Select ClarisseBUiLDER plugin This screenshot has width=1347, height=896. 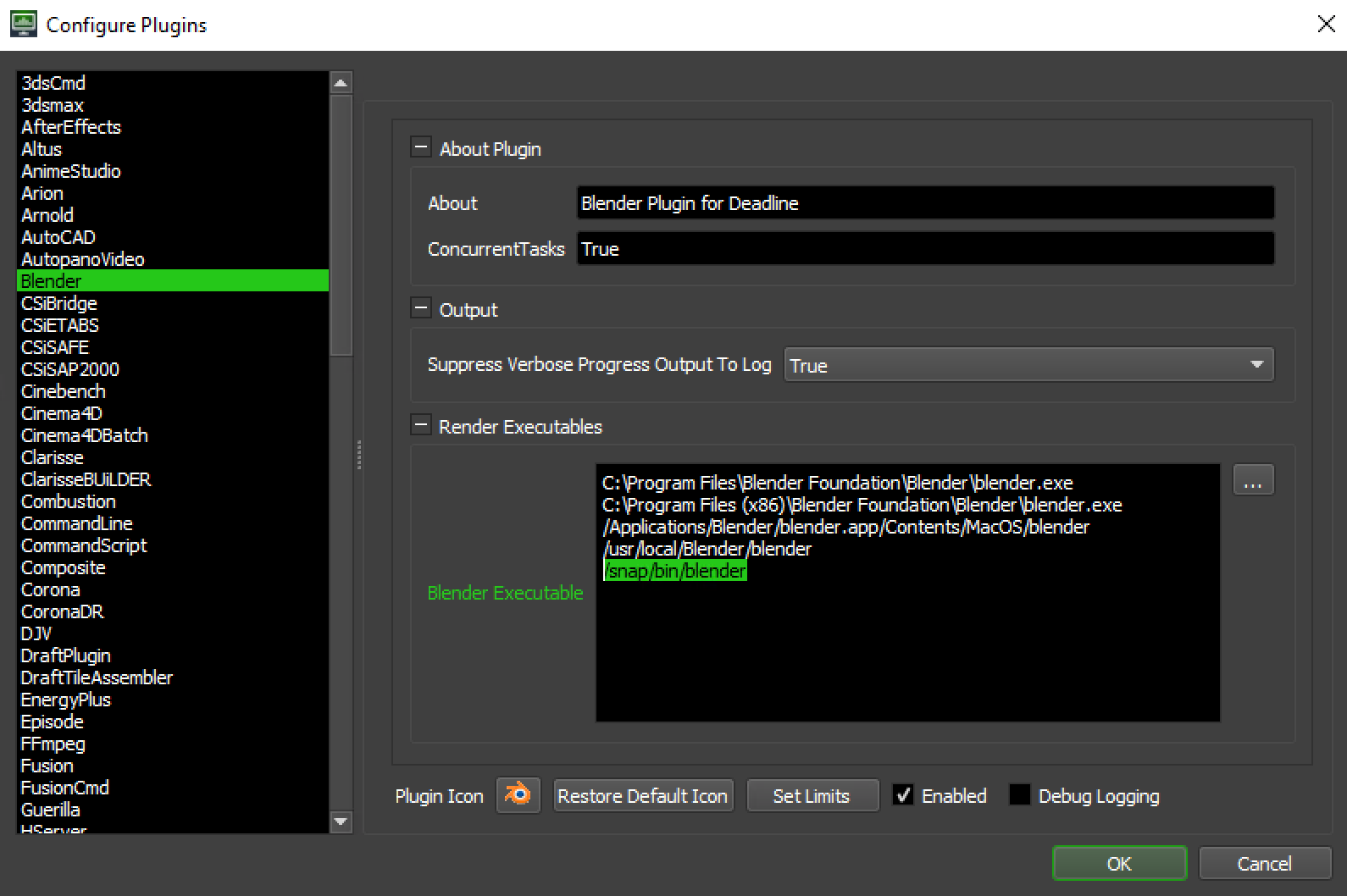(x=173, y=479)
